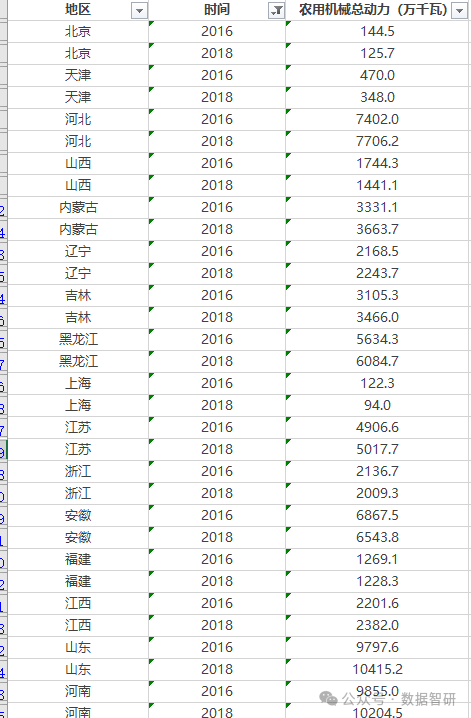Select the 北京 cell in the 2016 row
The width and height of the screenshot is (471, 718).
[x=78, y=32]
